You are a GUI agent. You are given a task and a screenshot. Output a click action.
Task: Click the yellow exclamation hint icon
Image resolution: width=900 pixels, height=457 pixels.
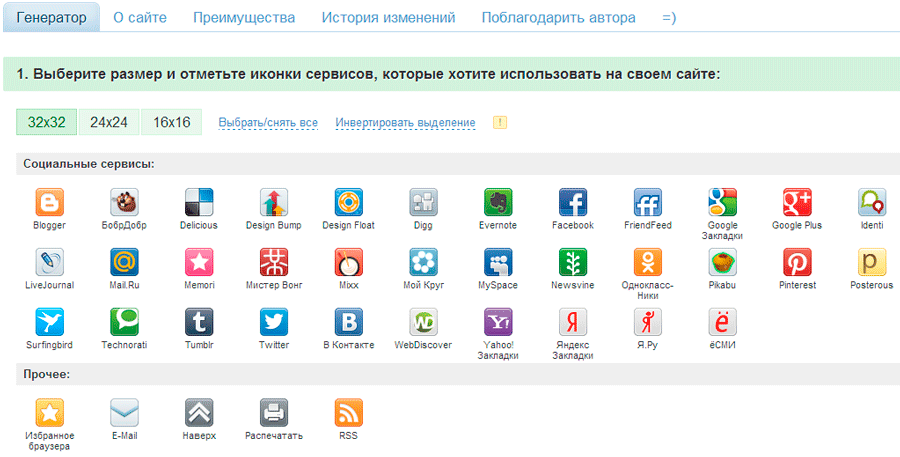point(500,122)
